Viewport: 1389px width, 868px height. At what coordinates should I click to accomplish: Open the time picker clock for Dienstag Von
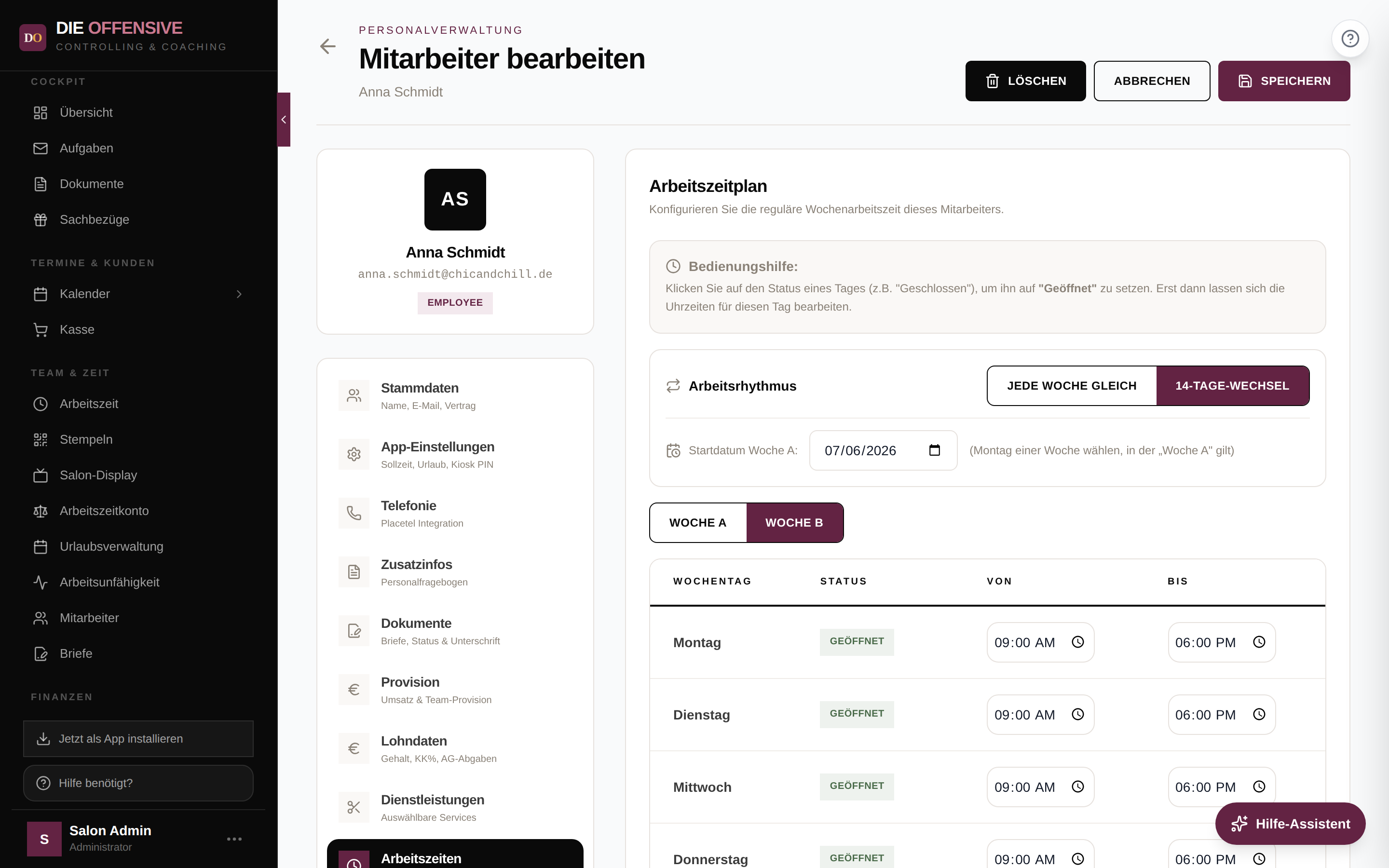coord(1078,714)
